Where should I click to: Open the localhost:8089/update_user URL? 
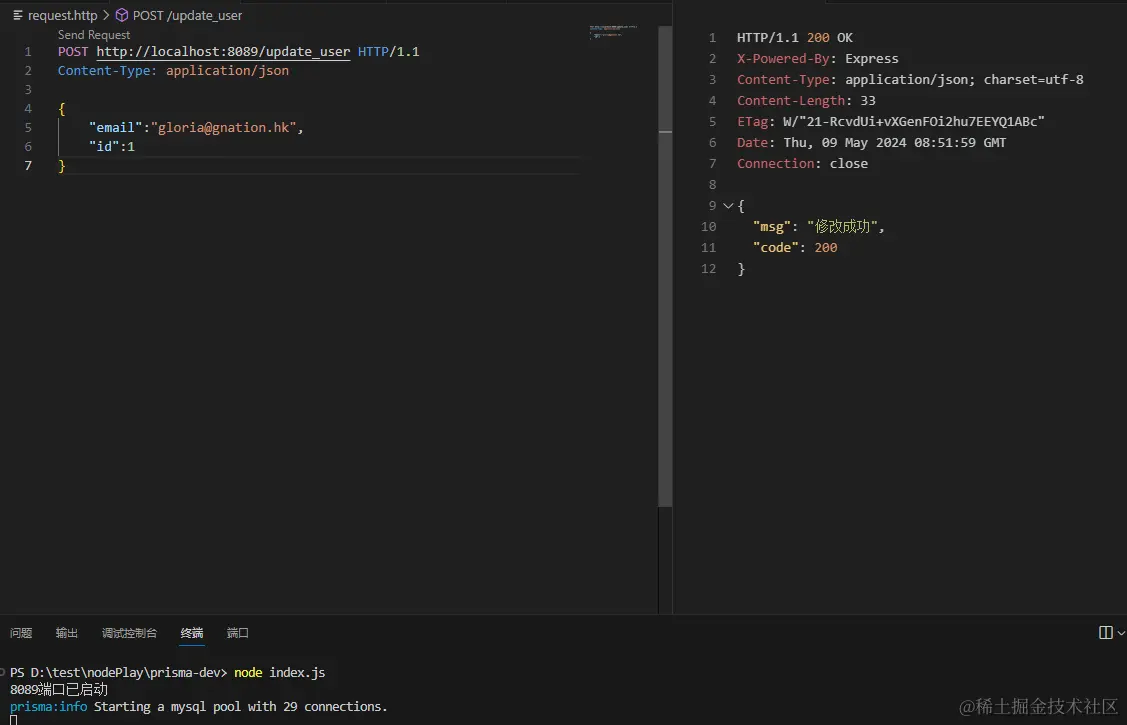(x=223, y=52)
